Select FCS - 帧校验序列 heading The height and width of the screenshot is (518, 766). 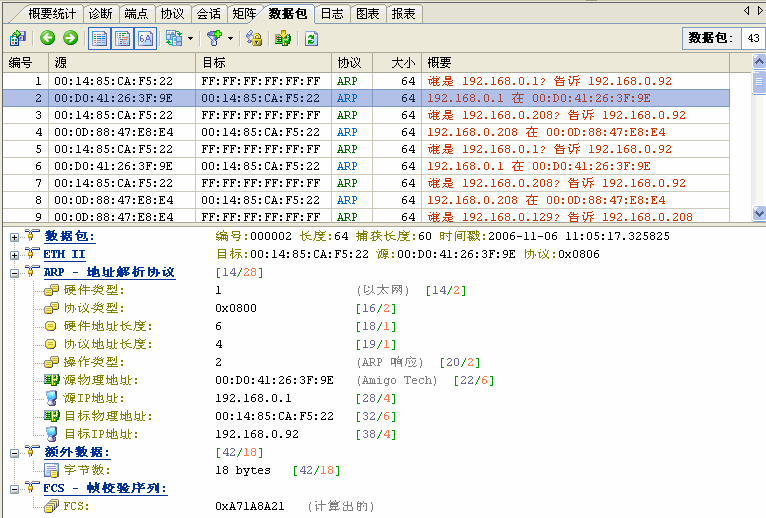105,489
